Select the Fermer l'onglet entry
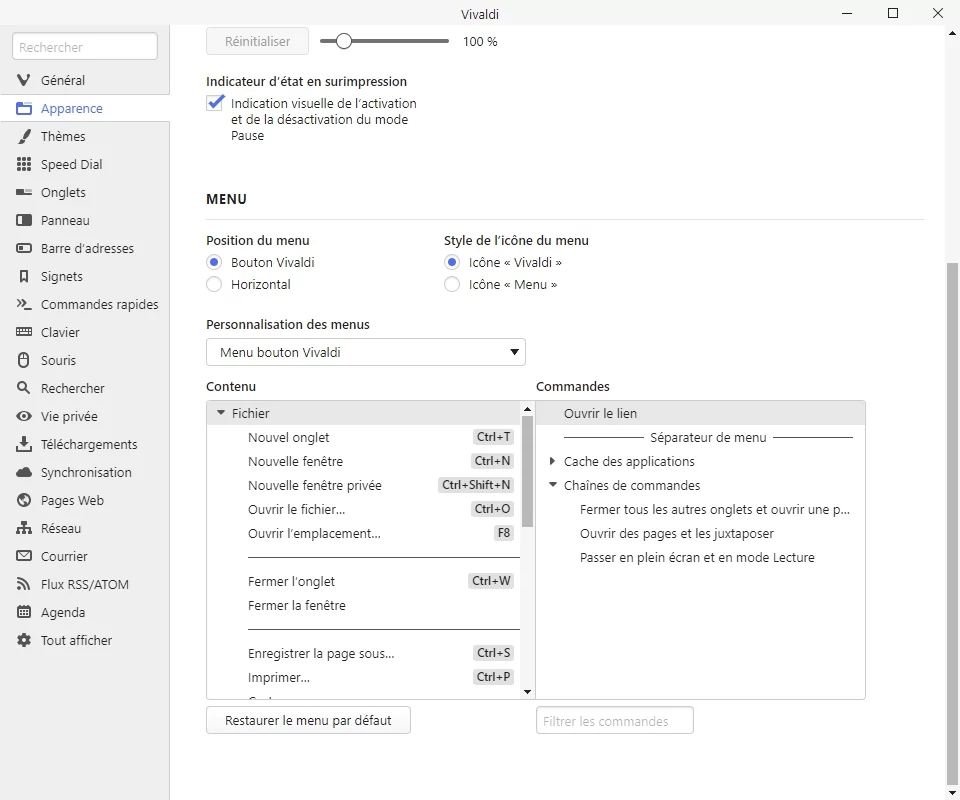The width and height of the screenshot is (960, 800). point(364,581)
